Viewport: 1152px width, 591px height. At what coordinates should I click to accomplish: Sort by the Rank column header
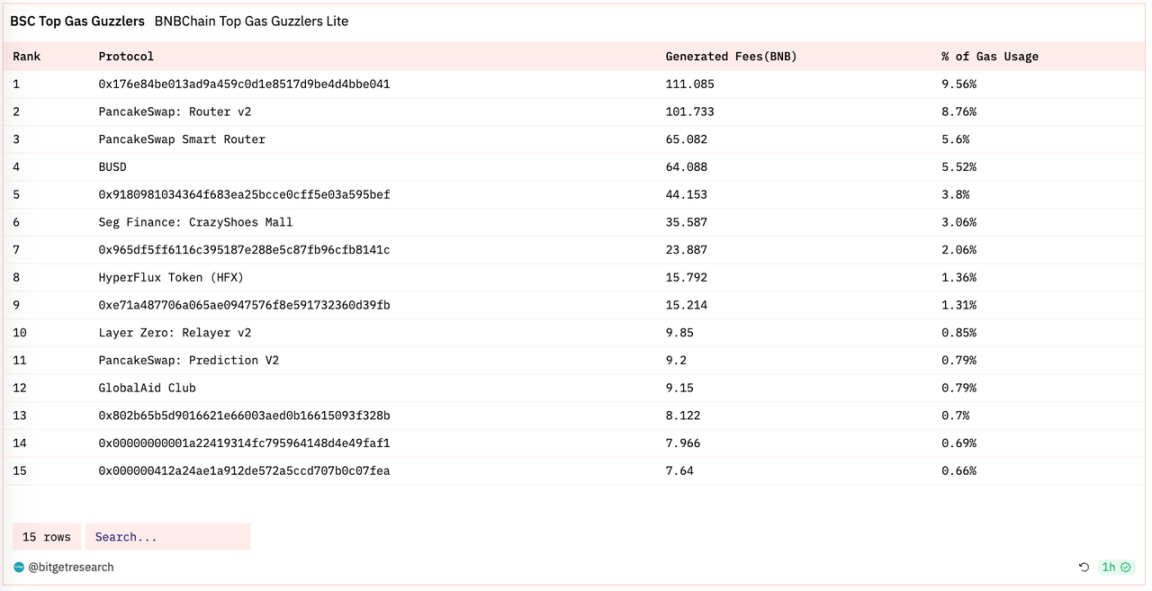[29, 57]
